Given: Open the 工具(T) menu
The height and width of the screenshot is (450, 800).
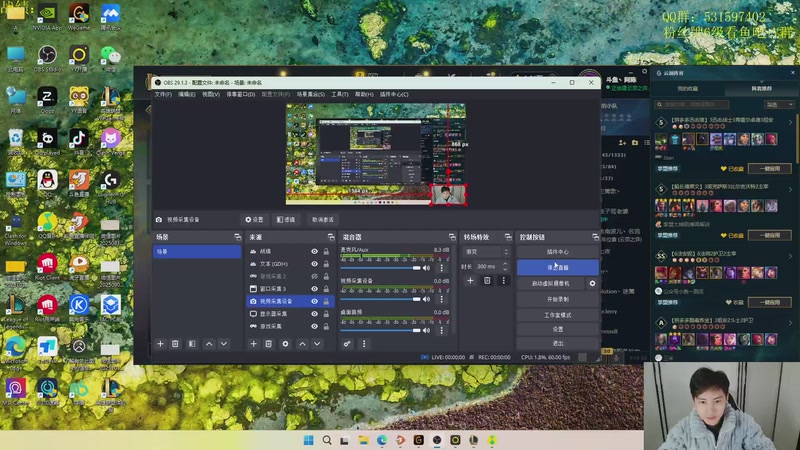Looking at the screenshot, I should pos(340,94).
